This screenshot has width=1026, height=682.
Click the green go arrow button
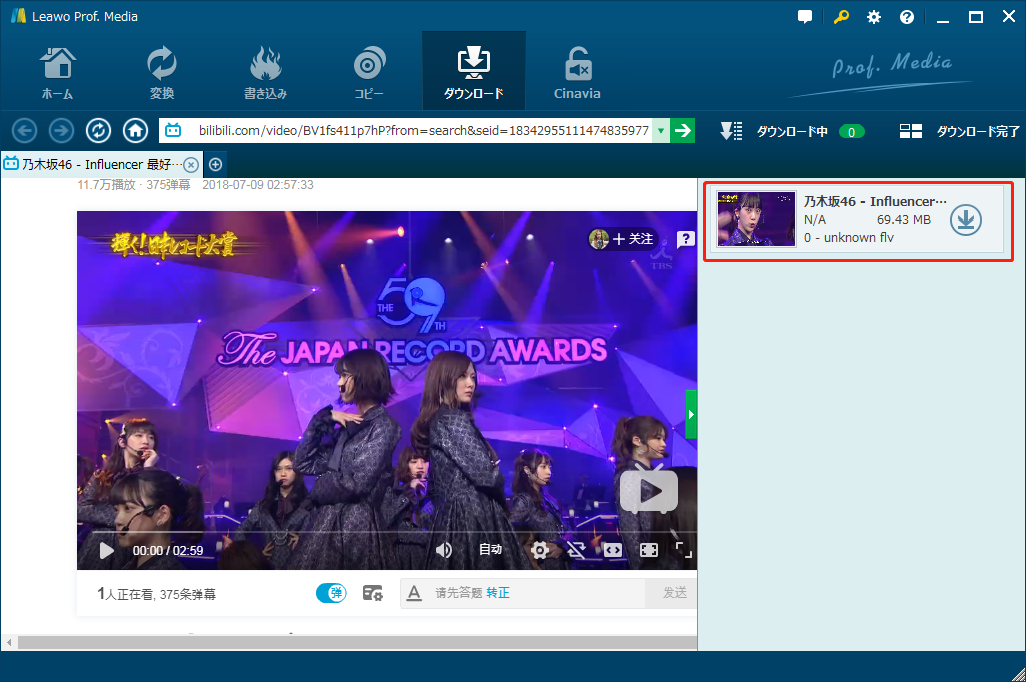tap(682, 130)
